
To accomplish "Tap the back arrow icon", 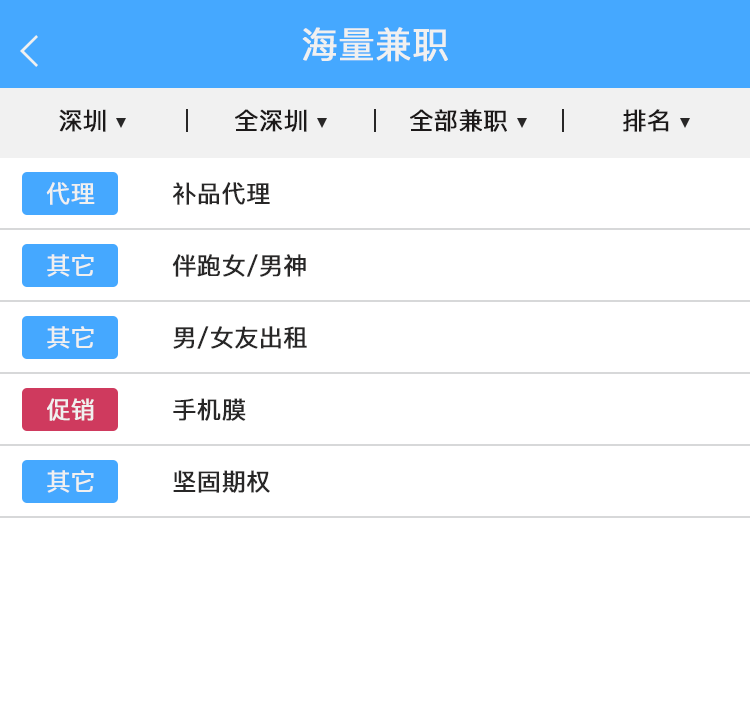I will [30, 50].
